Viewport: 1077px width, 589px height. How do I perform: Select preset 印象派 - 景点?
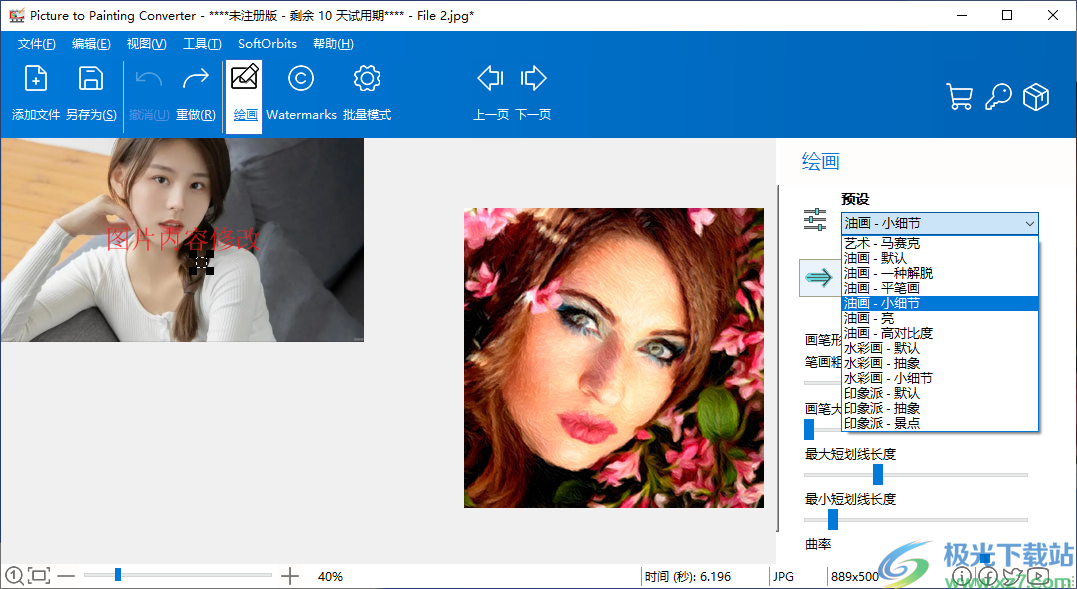(x=940, y=424)
